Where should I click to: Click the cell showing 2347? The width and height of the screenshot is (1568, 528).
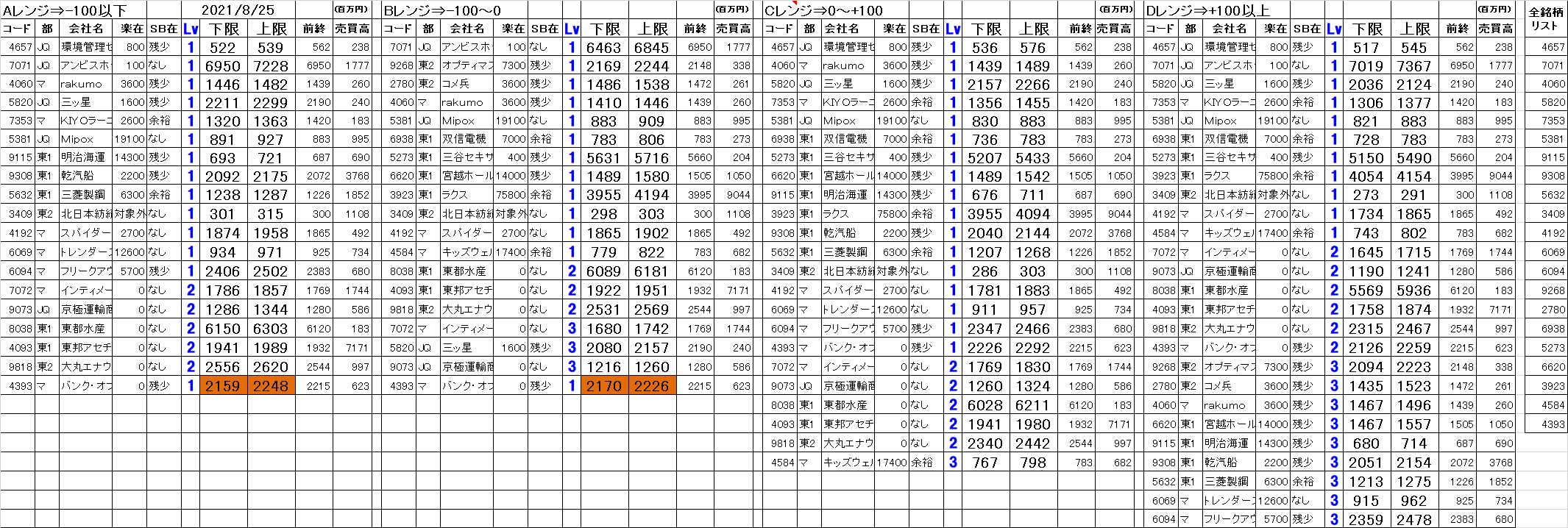coord(985,328)
